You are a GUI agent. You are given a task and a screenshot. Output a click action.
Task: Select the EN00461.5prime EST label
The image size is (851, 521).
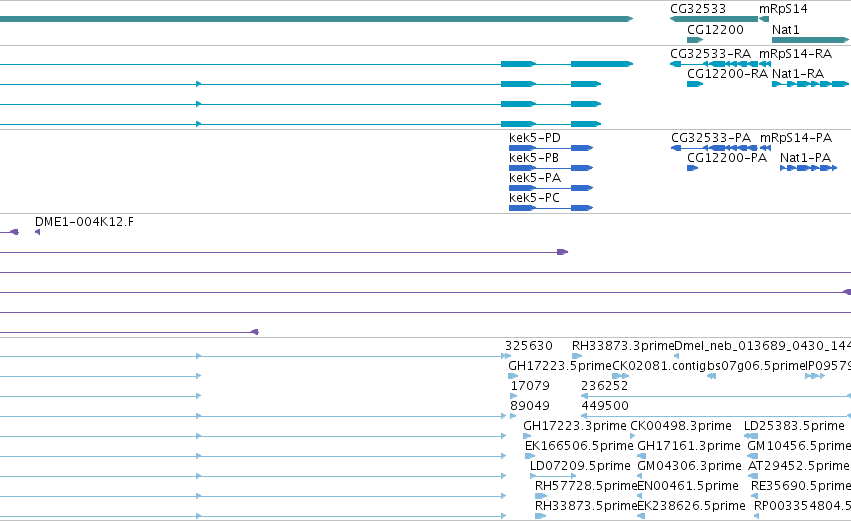(688, 486)
